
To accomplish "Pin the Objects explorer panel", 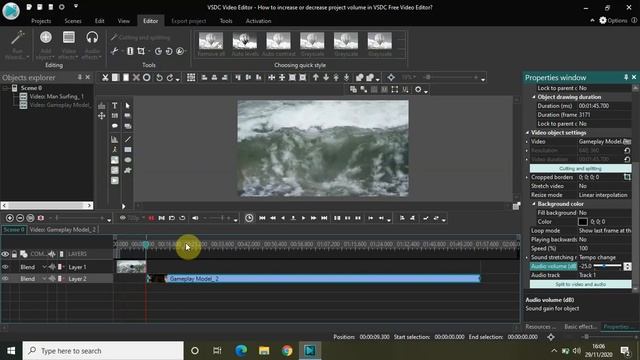I will 79,77.
